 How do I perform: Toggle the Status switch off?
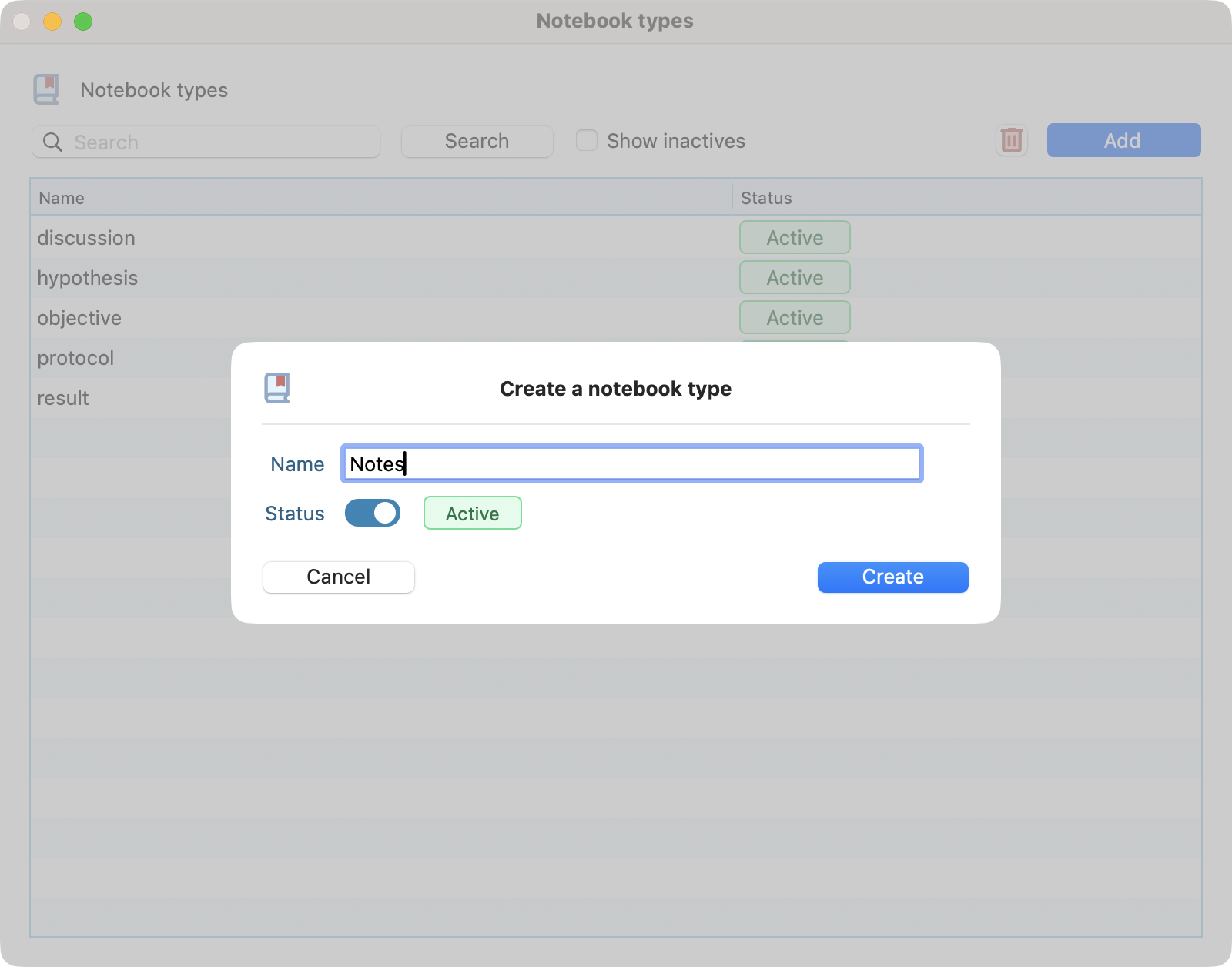[373, 513]
